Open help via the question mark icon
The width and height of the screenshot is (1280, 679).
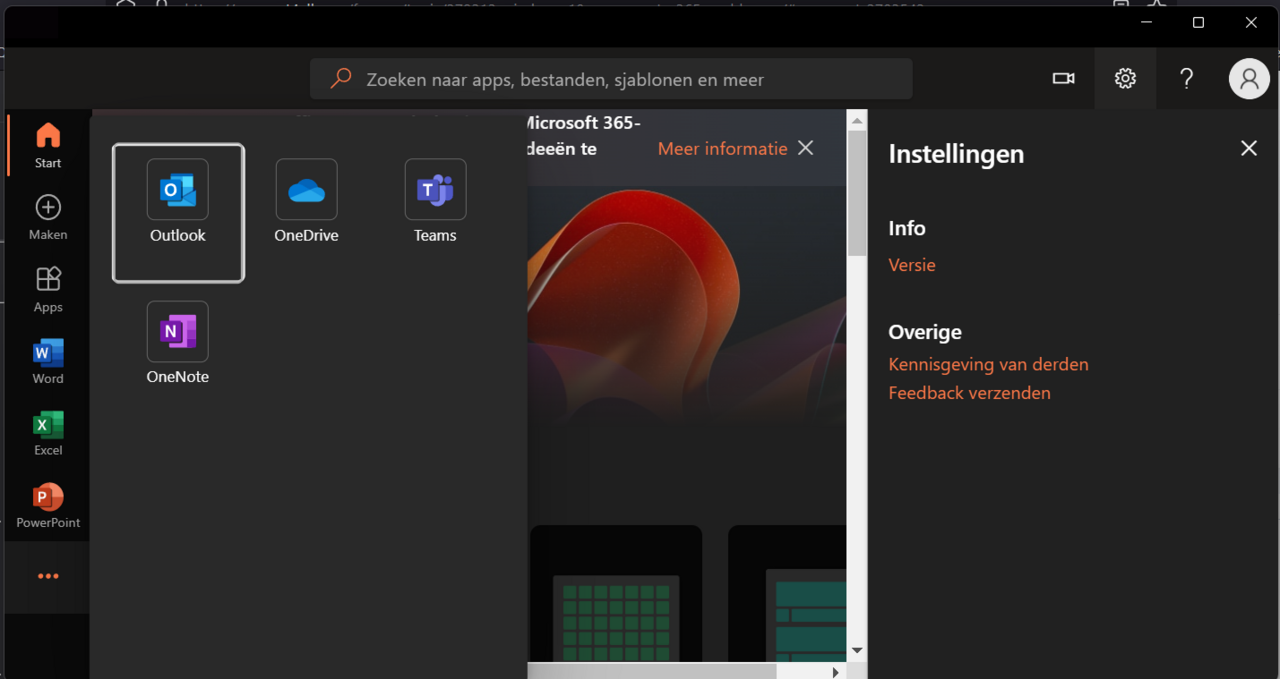pos(1186,78)
